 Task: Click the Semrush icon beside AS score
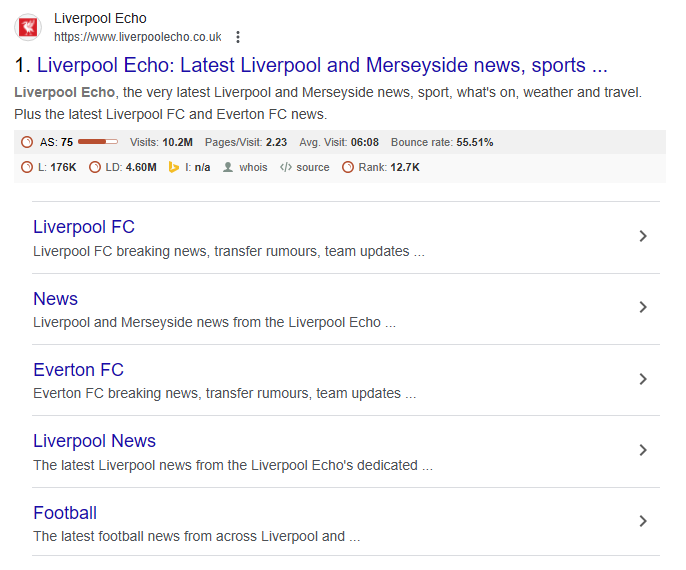tap(27, 142)
